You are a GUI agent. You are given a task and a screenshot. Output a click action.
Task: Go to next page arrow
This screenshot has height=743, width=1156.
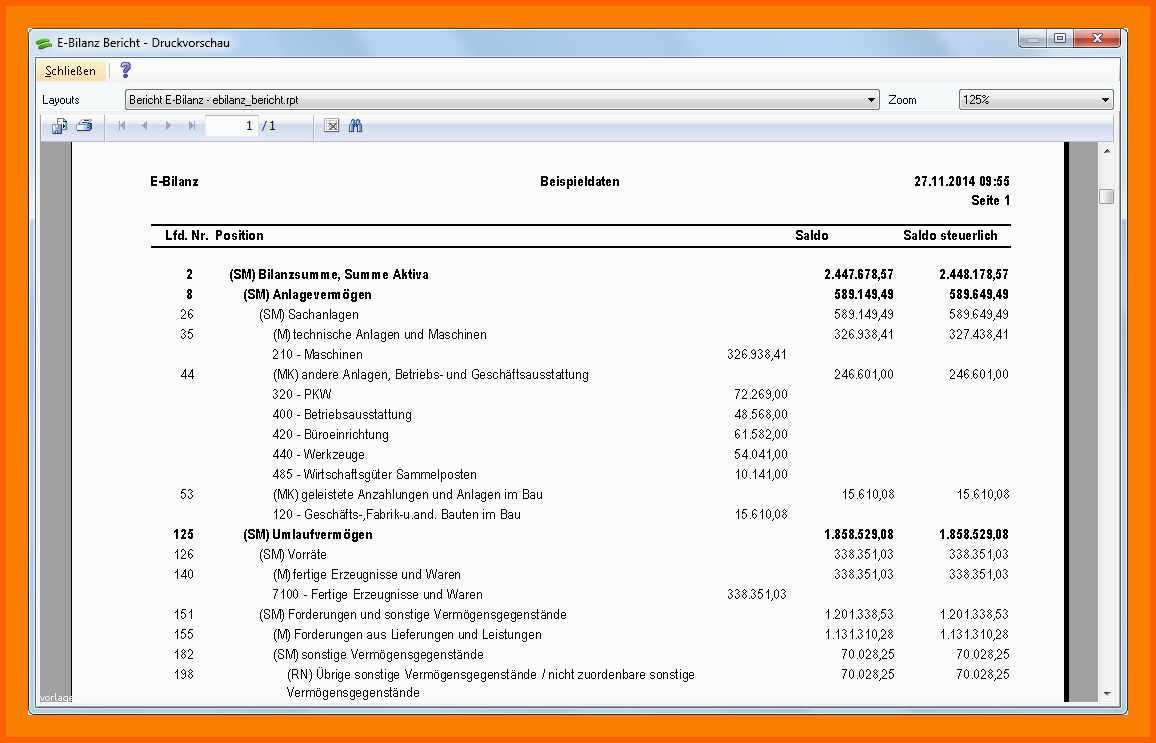pos(168,126)
